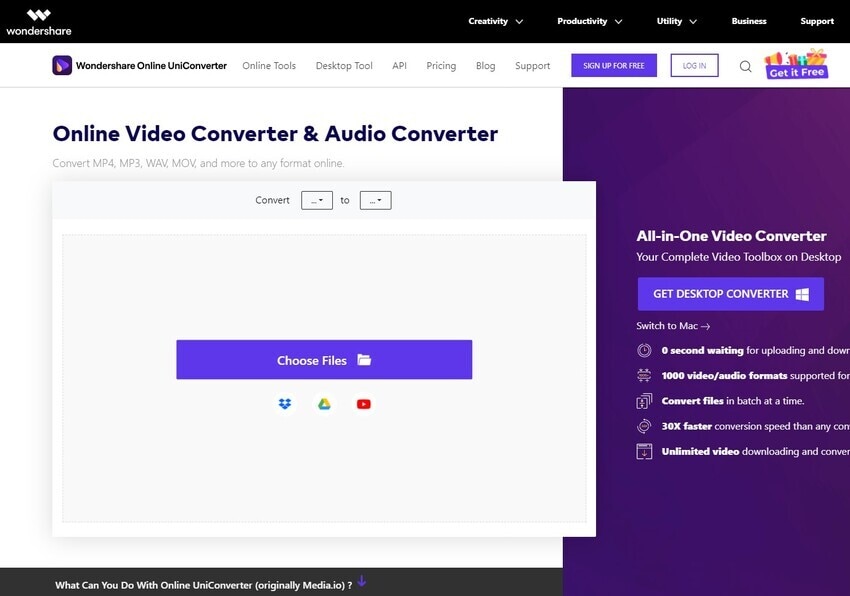Image resolution: width=850 pixels, height=596 pixels.
Task: Expand the Utility menu
Action: click(677, 21)
